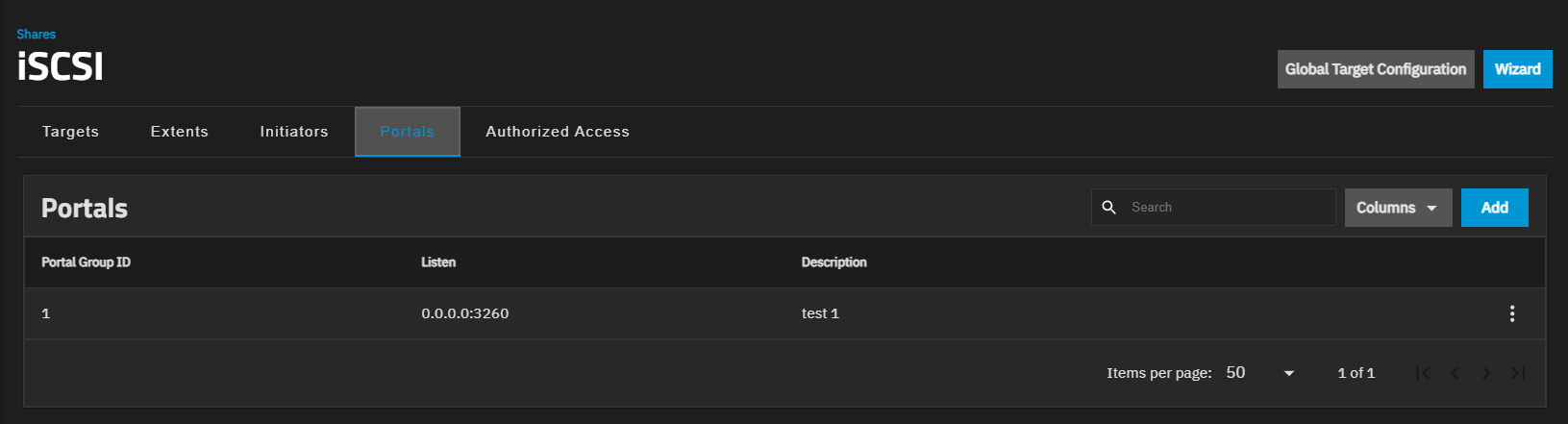Sort by the Listen column header
The height and width of the screenshot is (424, 1568).
point(438,262)
